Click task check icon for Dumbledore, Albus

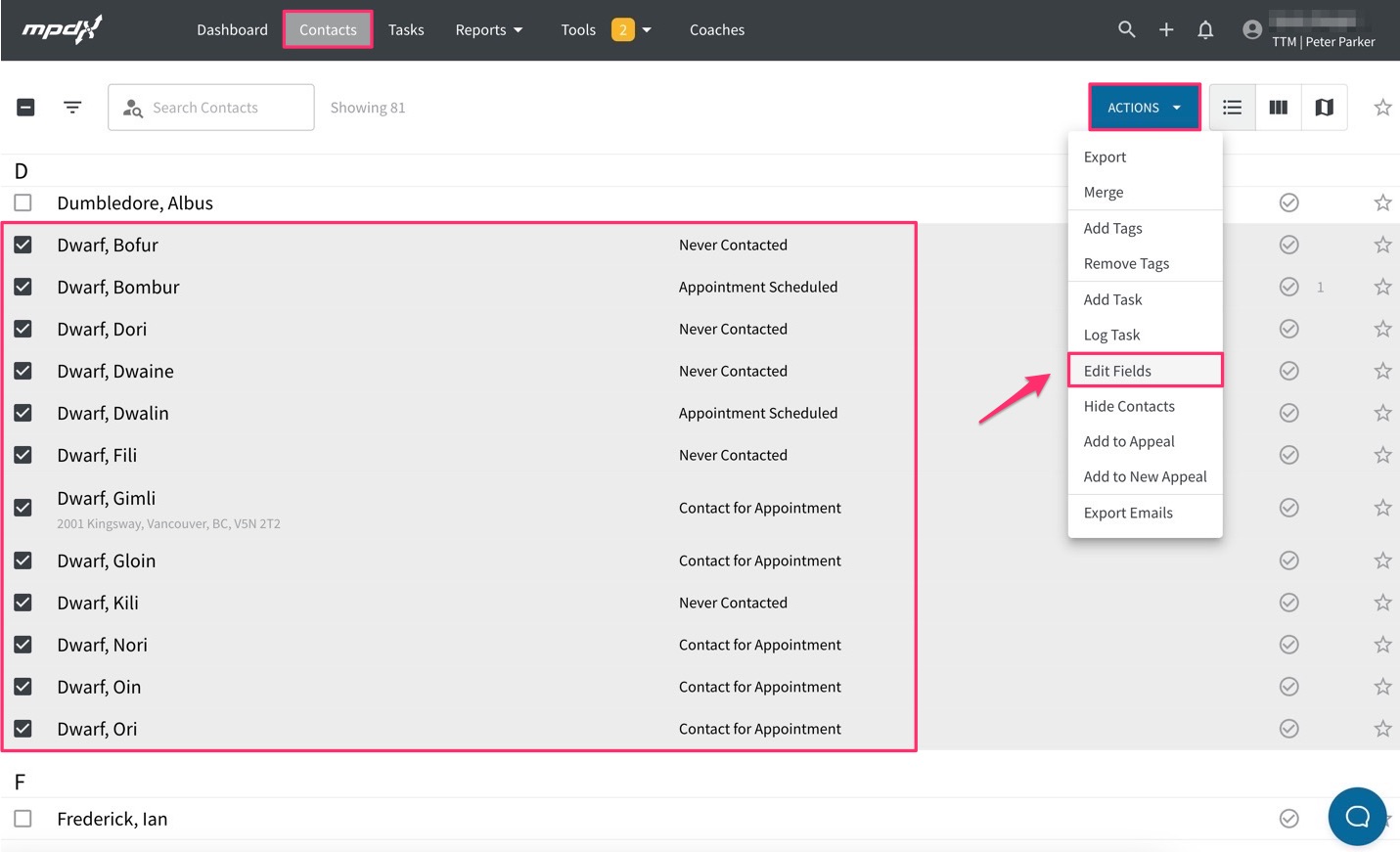(x=1289, y=202)
